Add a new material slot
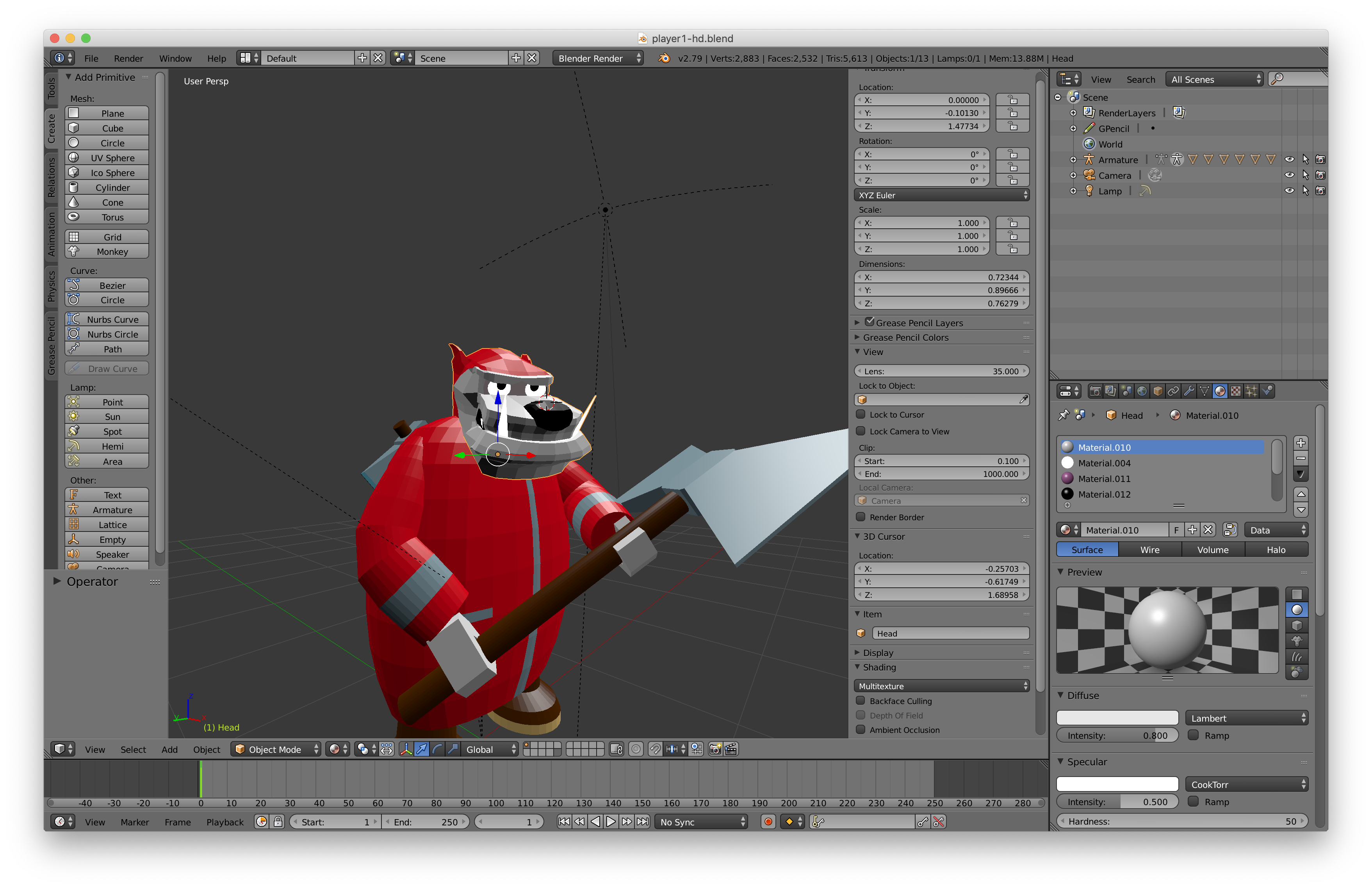The height and width of the screenshot is (889, 1372). [1301, 443]
